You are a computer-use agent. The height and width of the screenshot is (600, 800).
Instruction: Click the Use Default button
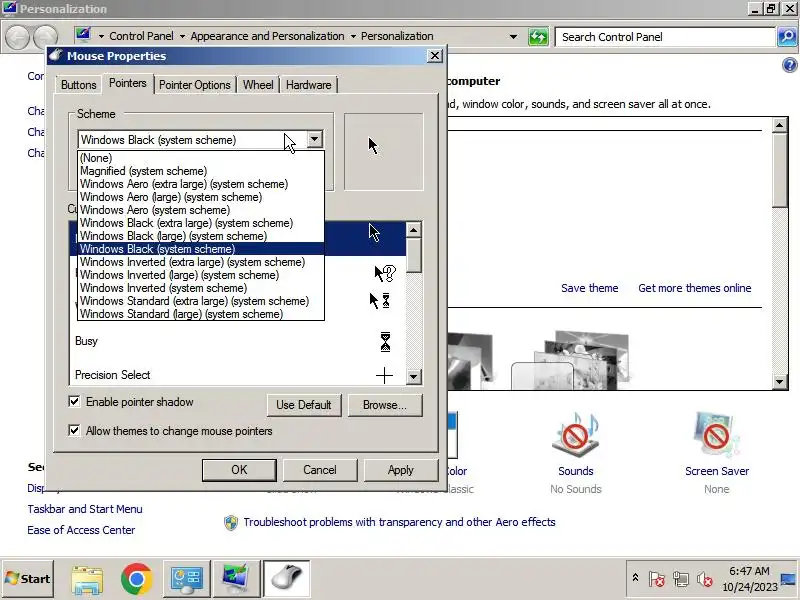(x=304, y=405)
